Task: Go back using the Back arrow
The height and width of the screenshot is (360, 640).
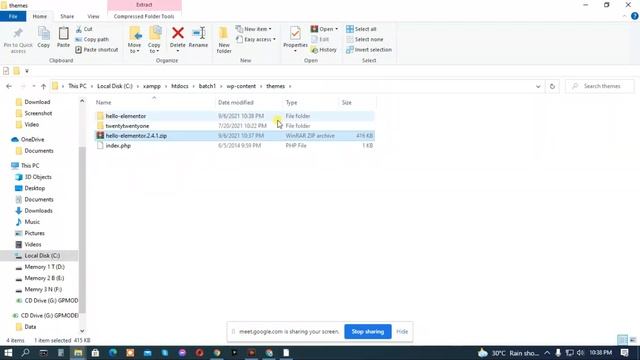Action: tap(9, 86)
